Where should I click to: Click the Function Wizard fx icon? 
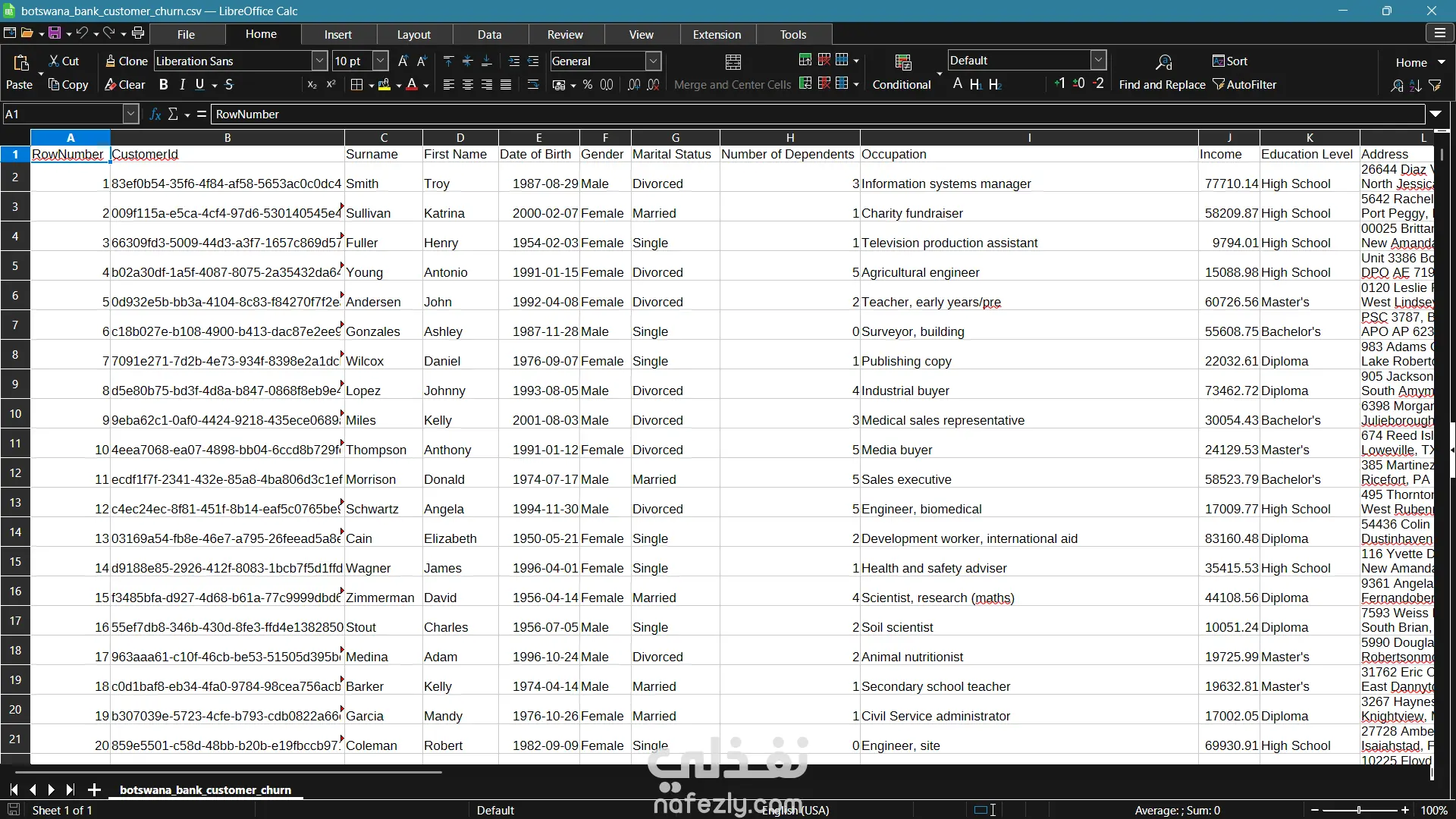pyautogui.click(x=155, y=115)
